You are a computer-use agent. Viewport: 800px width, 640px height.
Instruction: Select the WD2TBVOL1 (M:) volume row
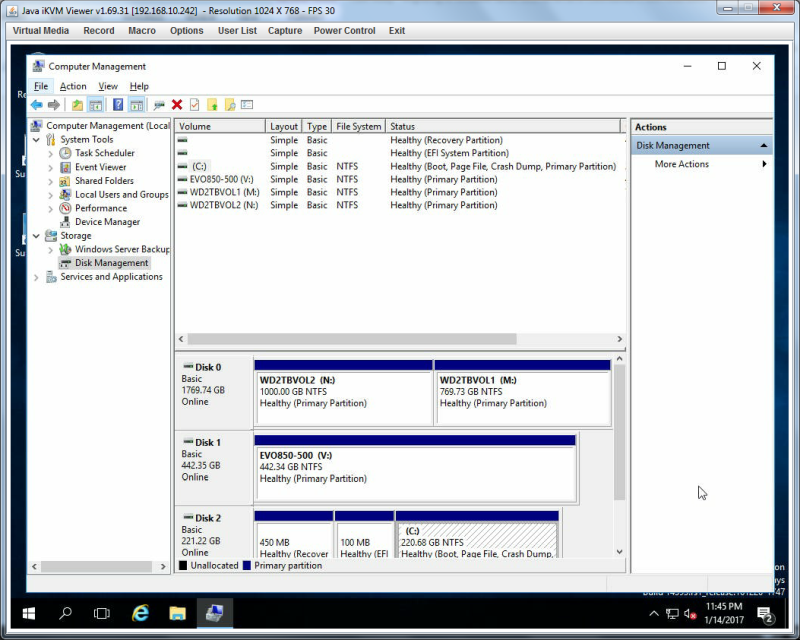[400, 192]
